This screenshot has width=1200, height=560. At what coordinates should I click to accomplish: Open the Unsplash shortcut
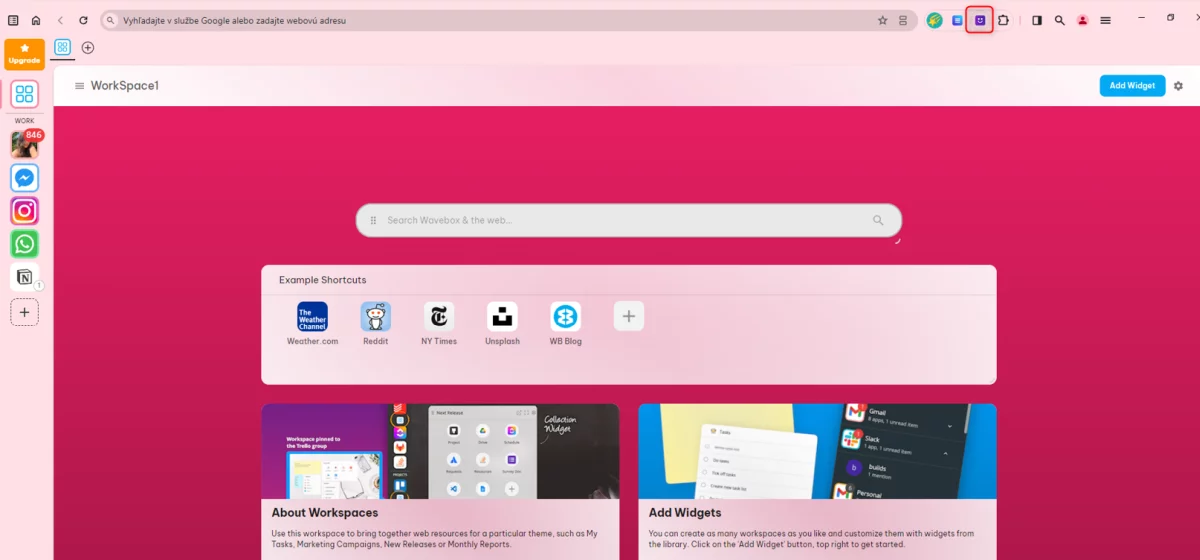pos(502,324)
